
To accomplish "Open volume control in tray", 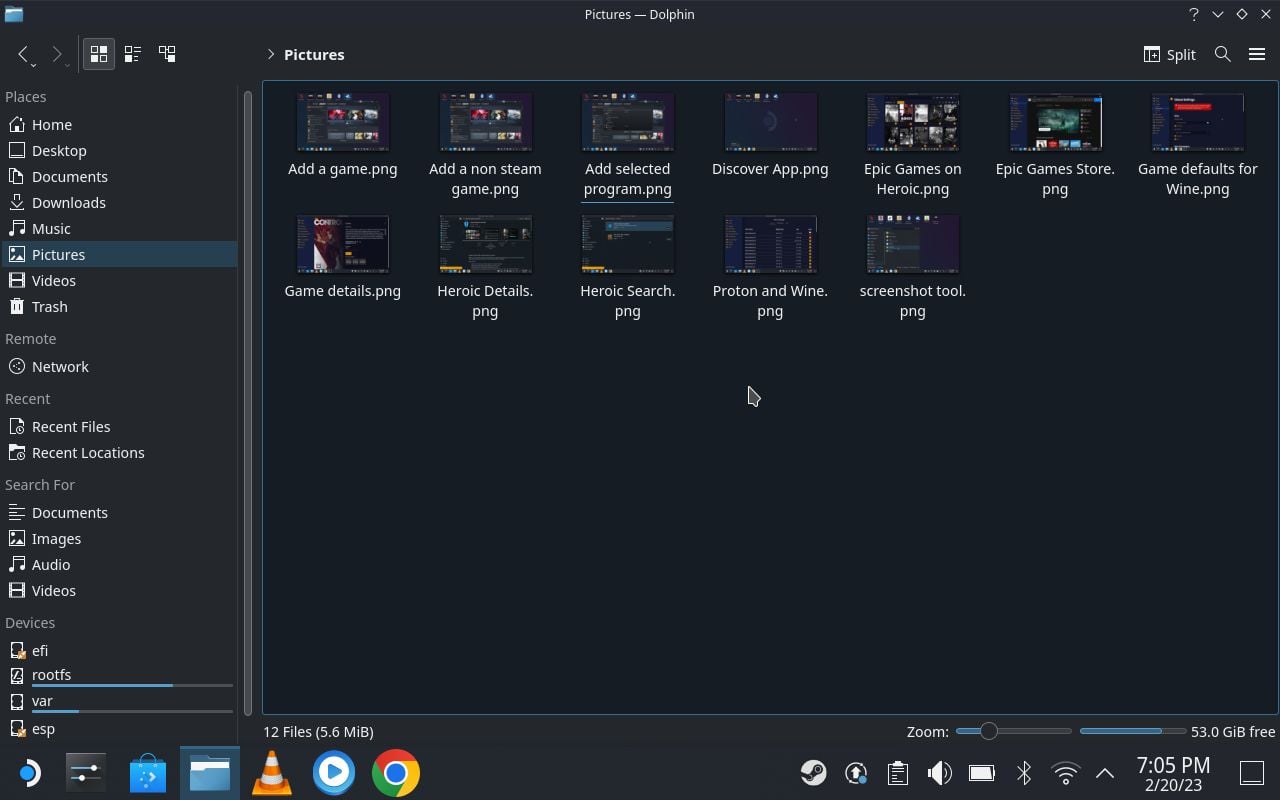I will [939, 773].
